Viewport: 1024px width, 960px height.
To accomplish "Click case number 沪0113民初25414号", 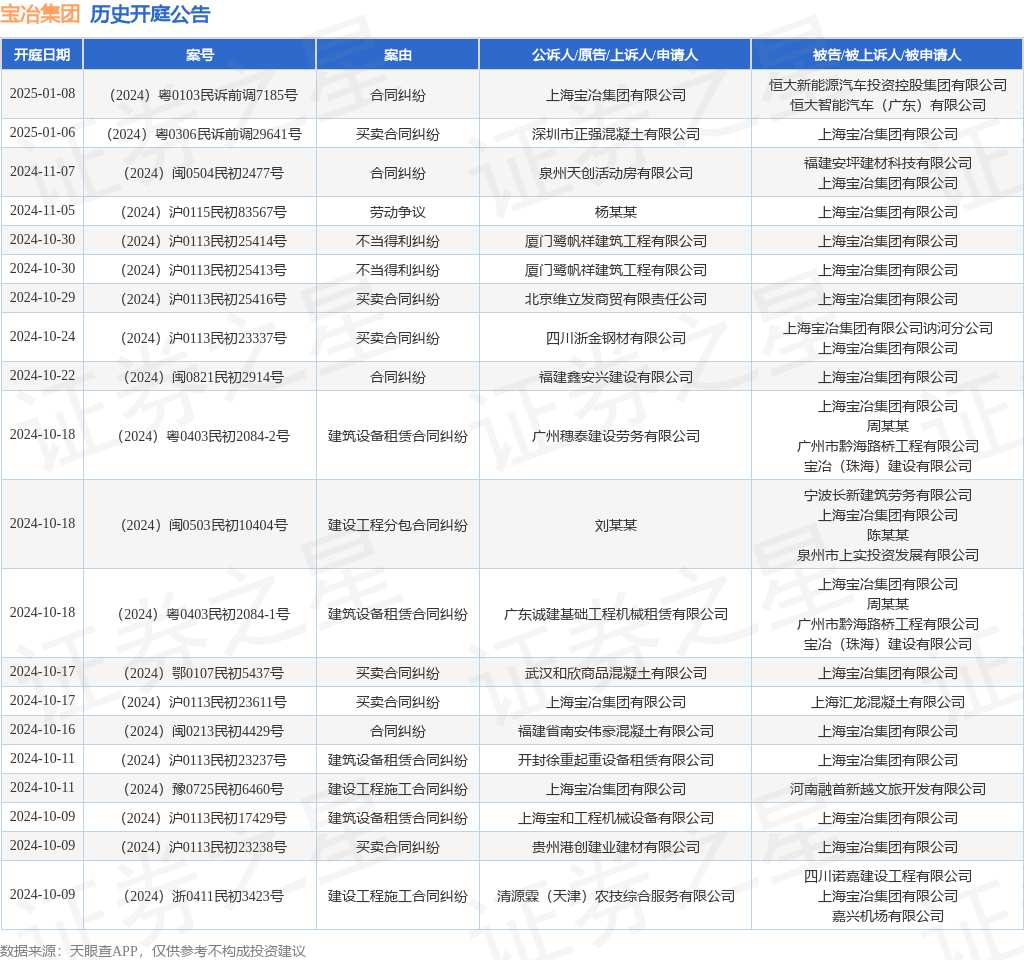I will 203,242.
